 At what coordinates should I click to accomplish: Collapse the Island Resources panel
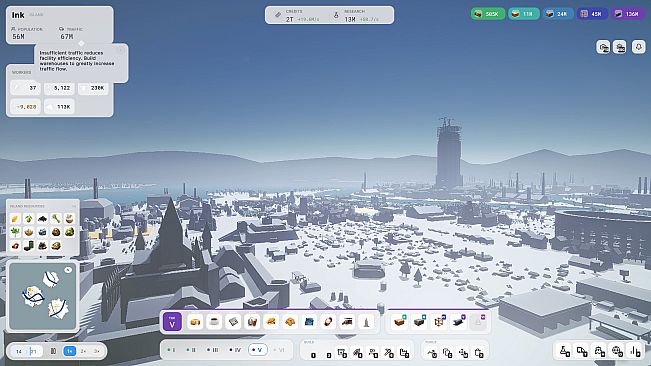coord(74,206)
